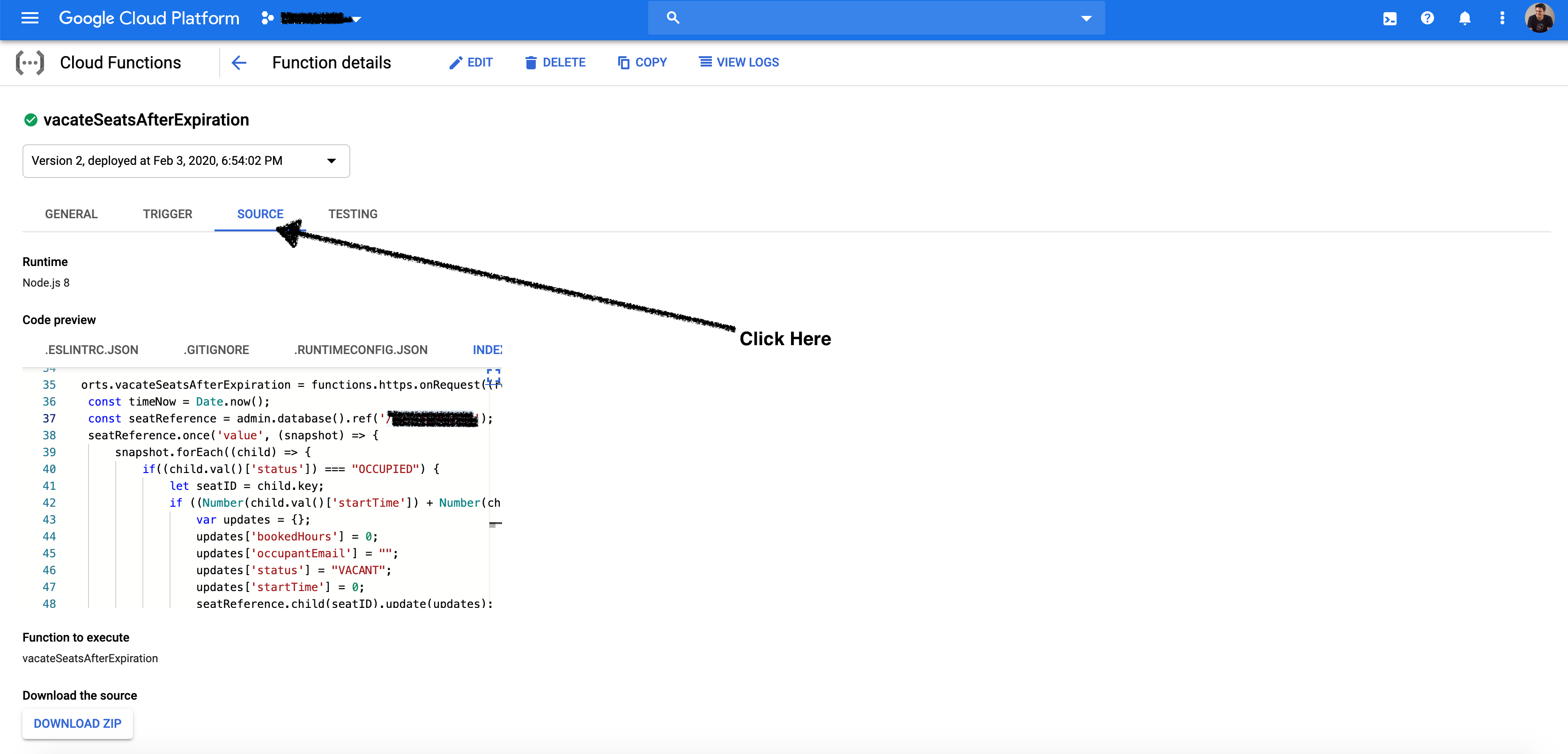1568x754 pixels.
Task: Click the .ESLINTRC.JSON file tab
Action: (92, 349)
